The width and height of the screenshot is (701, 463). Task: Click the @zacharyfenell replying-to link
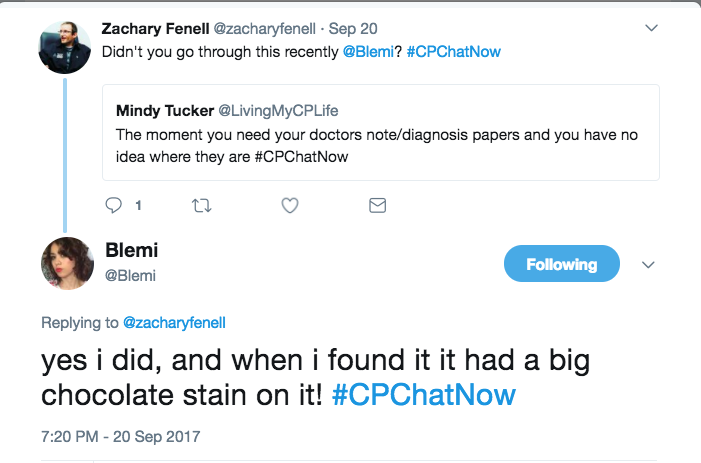click(x=174, y=323)
